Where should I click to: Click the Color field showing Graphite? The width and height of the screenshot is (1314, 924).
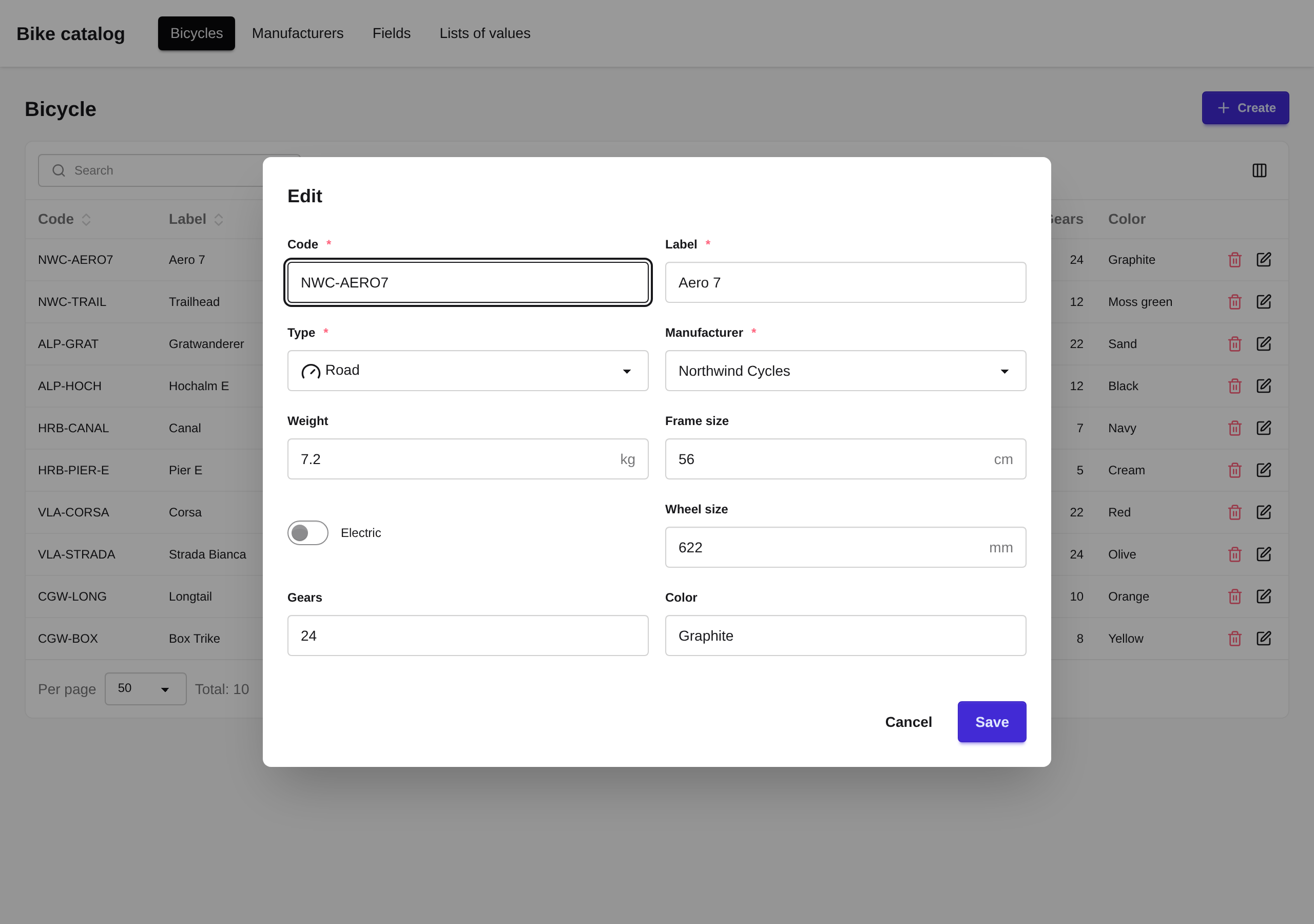pos(845,636)
